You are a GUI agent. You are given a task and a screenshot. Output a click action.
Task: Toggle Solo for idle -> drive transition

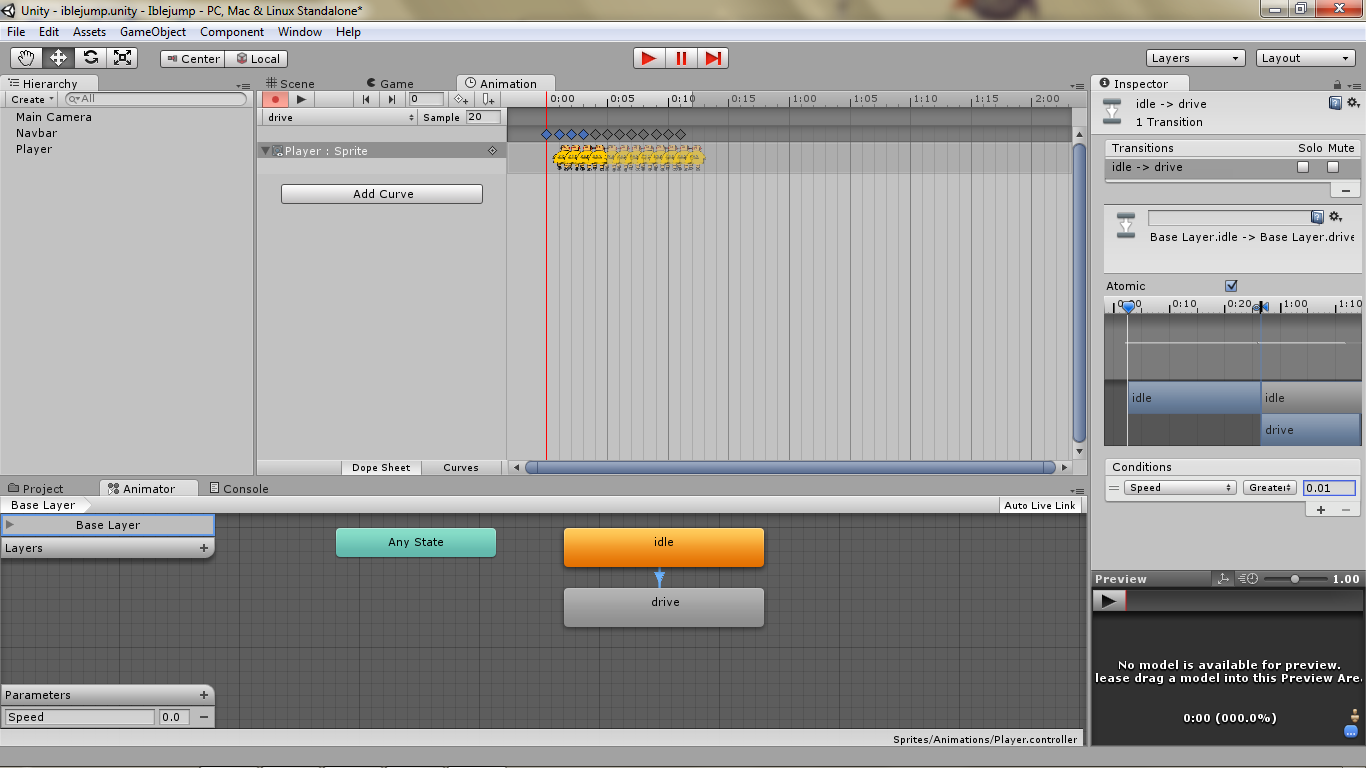[1303, 167]
